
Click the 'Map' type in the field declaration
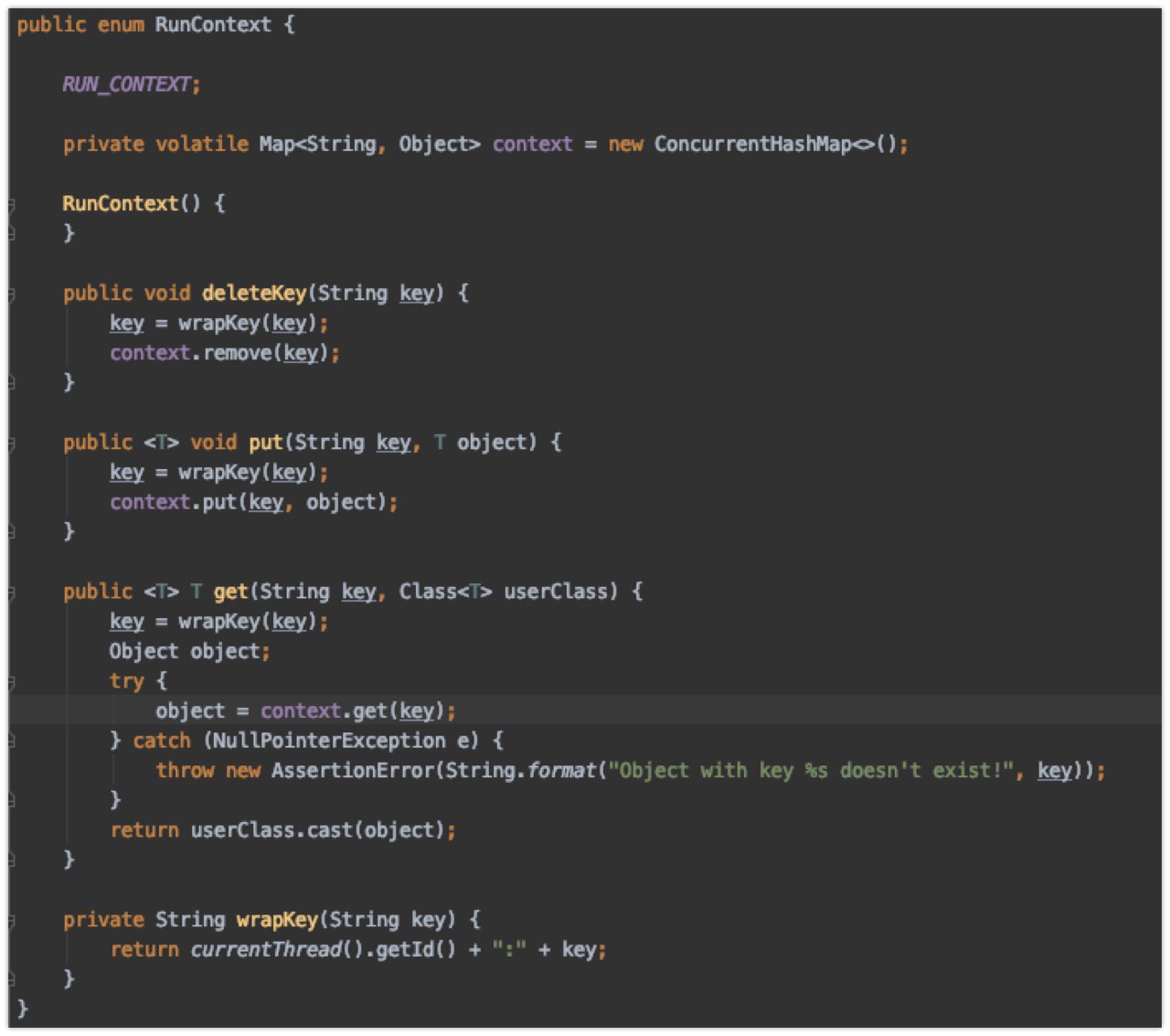(x=277, y=144)
